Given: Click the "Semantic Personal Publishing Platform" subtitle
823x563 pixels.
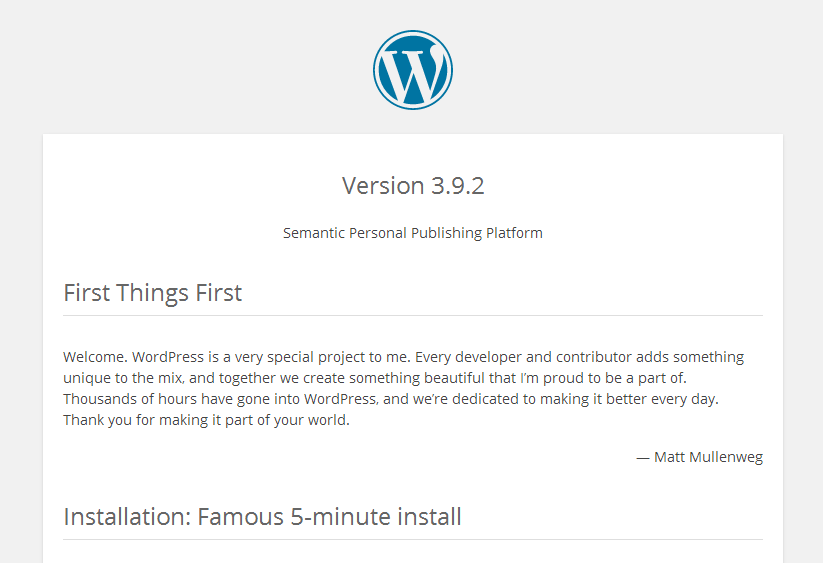Looking at the screenshot, I should click(x=413, y=233).
